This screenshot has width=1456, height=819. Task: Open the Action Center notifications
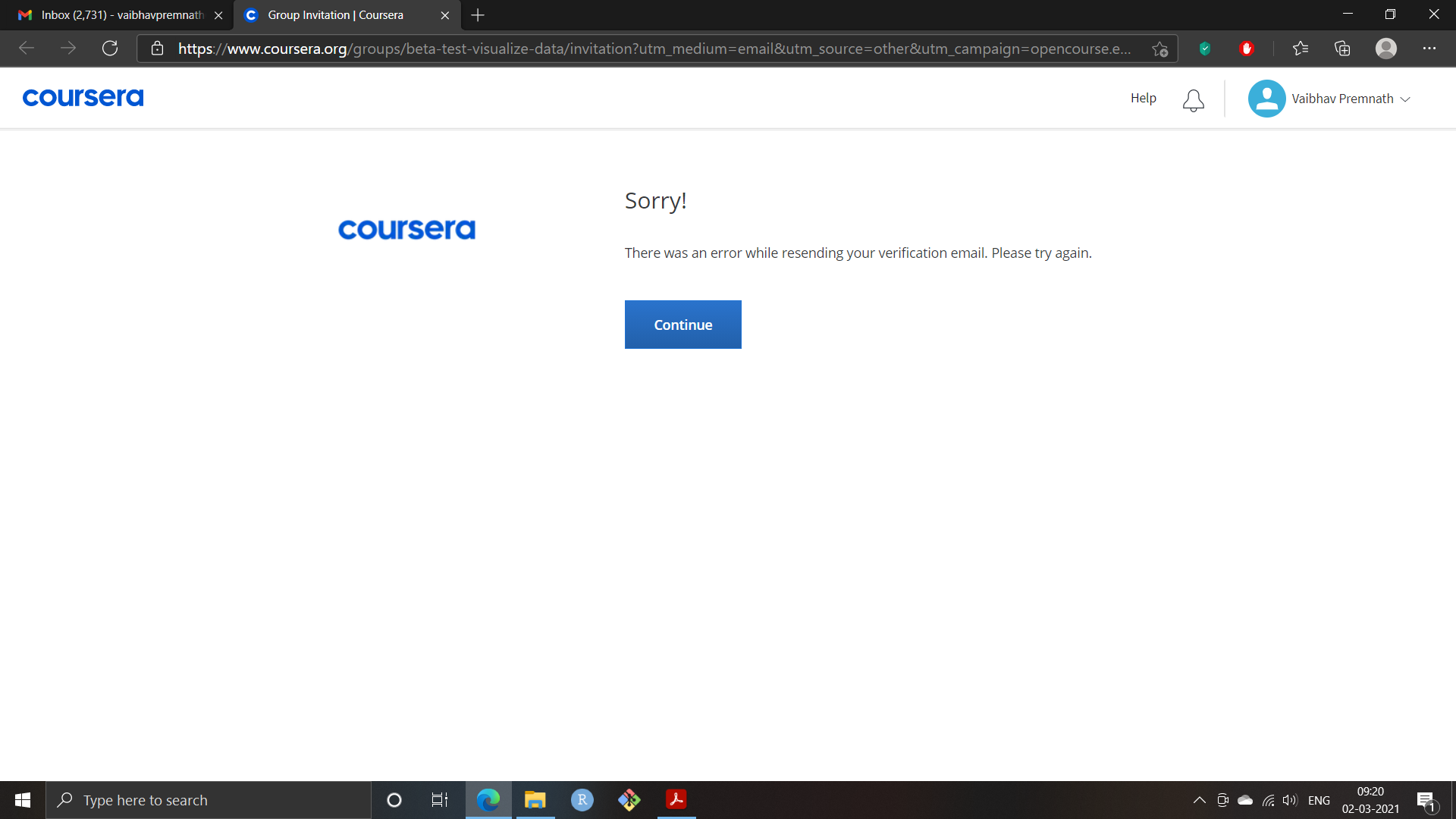[1426, 800]
